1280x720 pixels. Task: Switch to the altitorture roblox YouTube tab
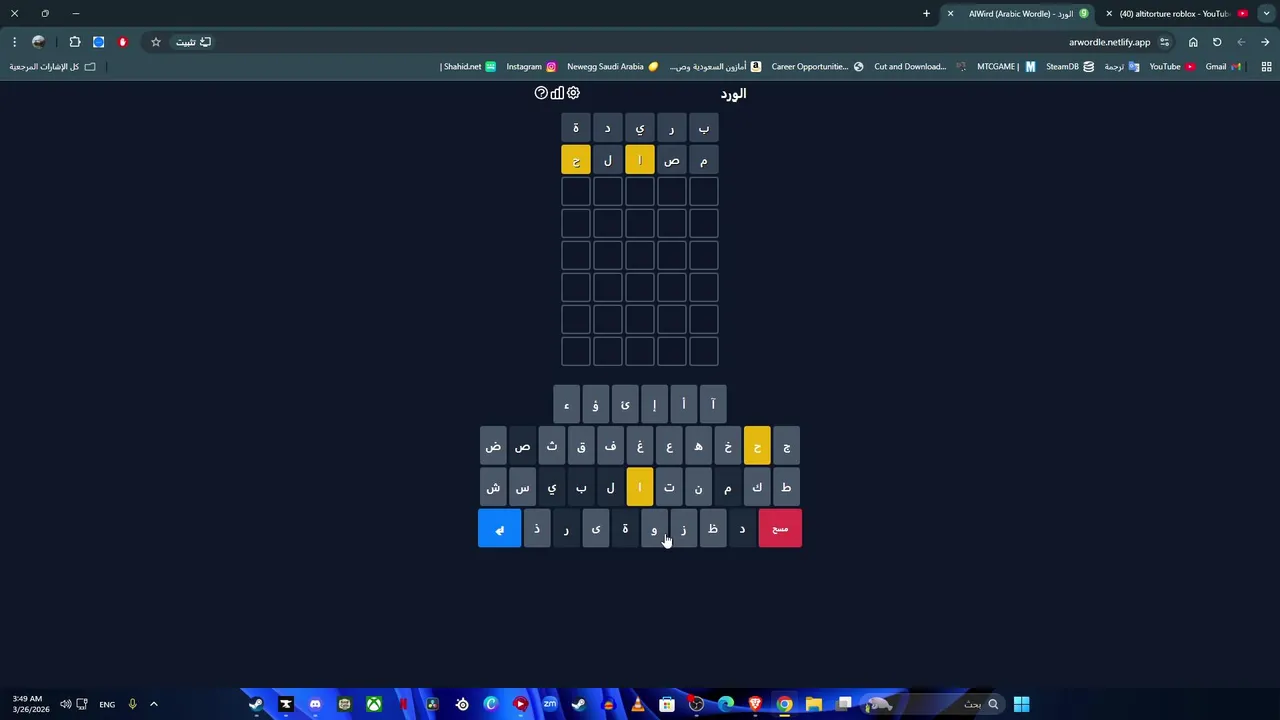[1178, 14]
